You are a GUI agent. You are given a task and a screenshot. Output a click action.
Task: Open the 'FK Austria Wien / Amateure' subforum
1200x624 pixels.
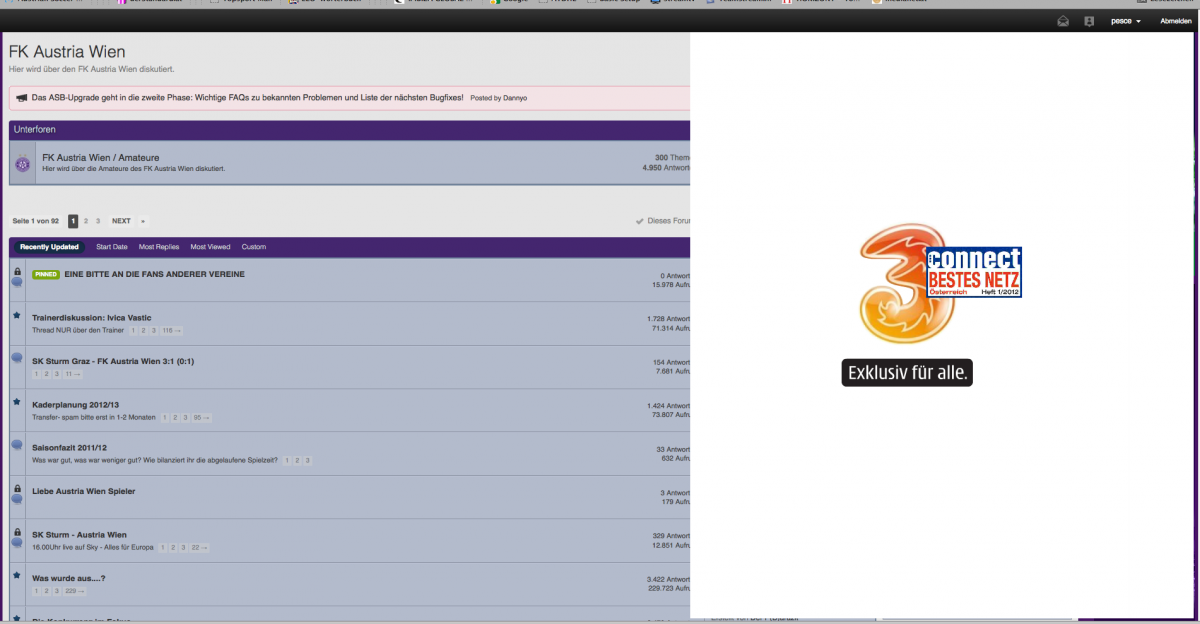[x=100, y=158]
